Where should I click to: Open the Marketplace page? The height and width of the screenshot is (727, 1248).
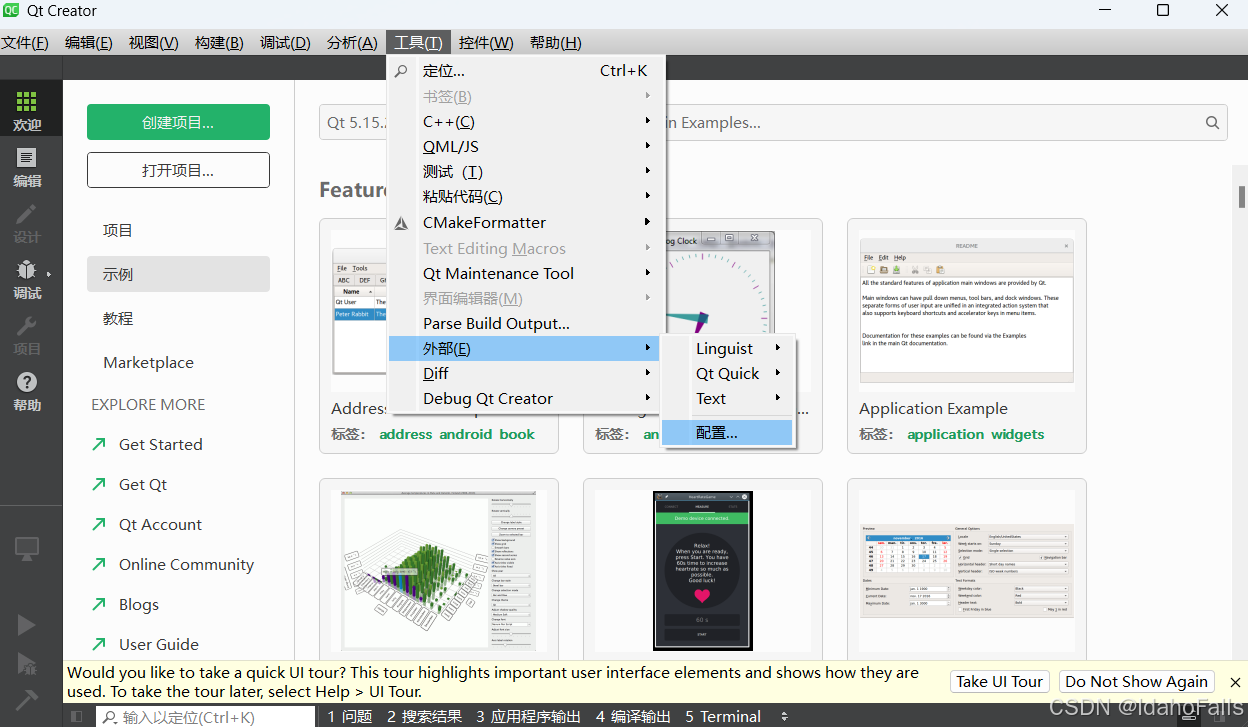[178, 362]
